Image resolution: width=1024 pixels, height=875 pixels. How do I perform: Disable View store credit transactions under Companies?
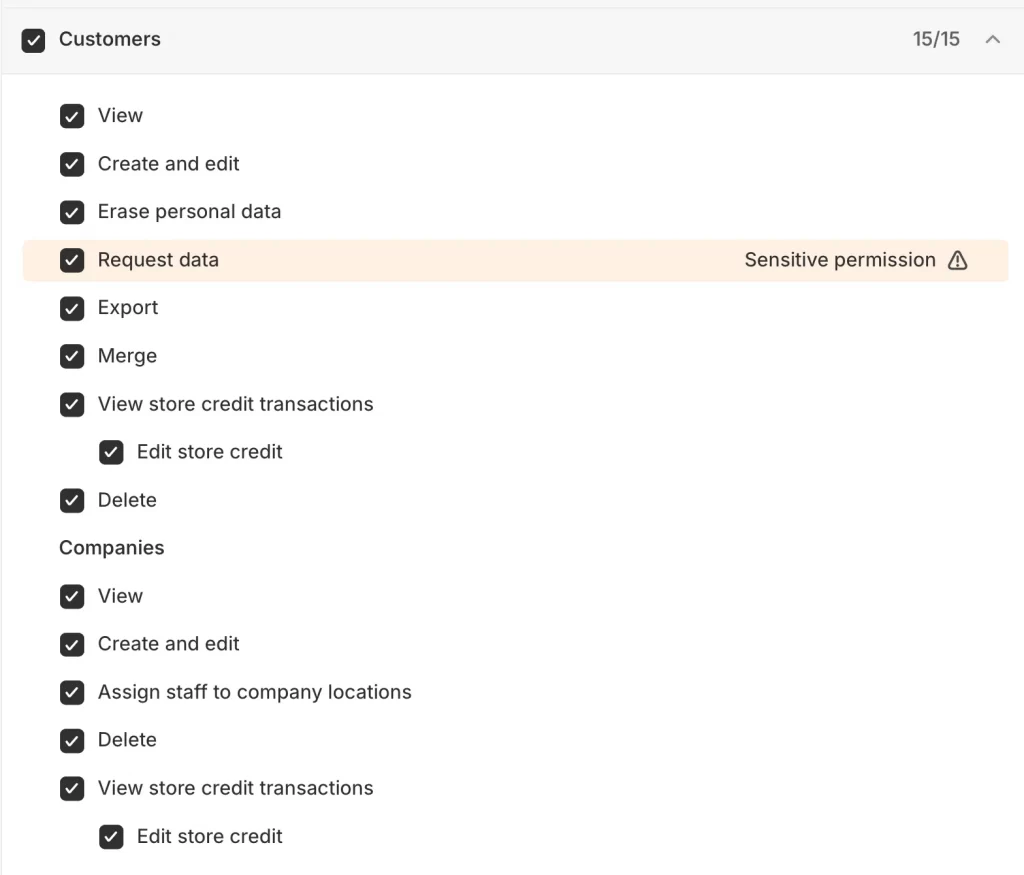tap(72, 788)
